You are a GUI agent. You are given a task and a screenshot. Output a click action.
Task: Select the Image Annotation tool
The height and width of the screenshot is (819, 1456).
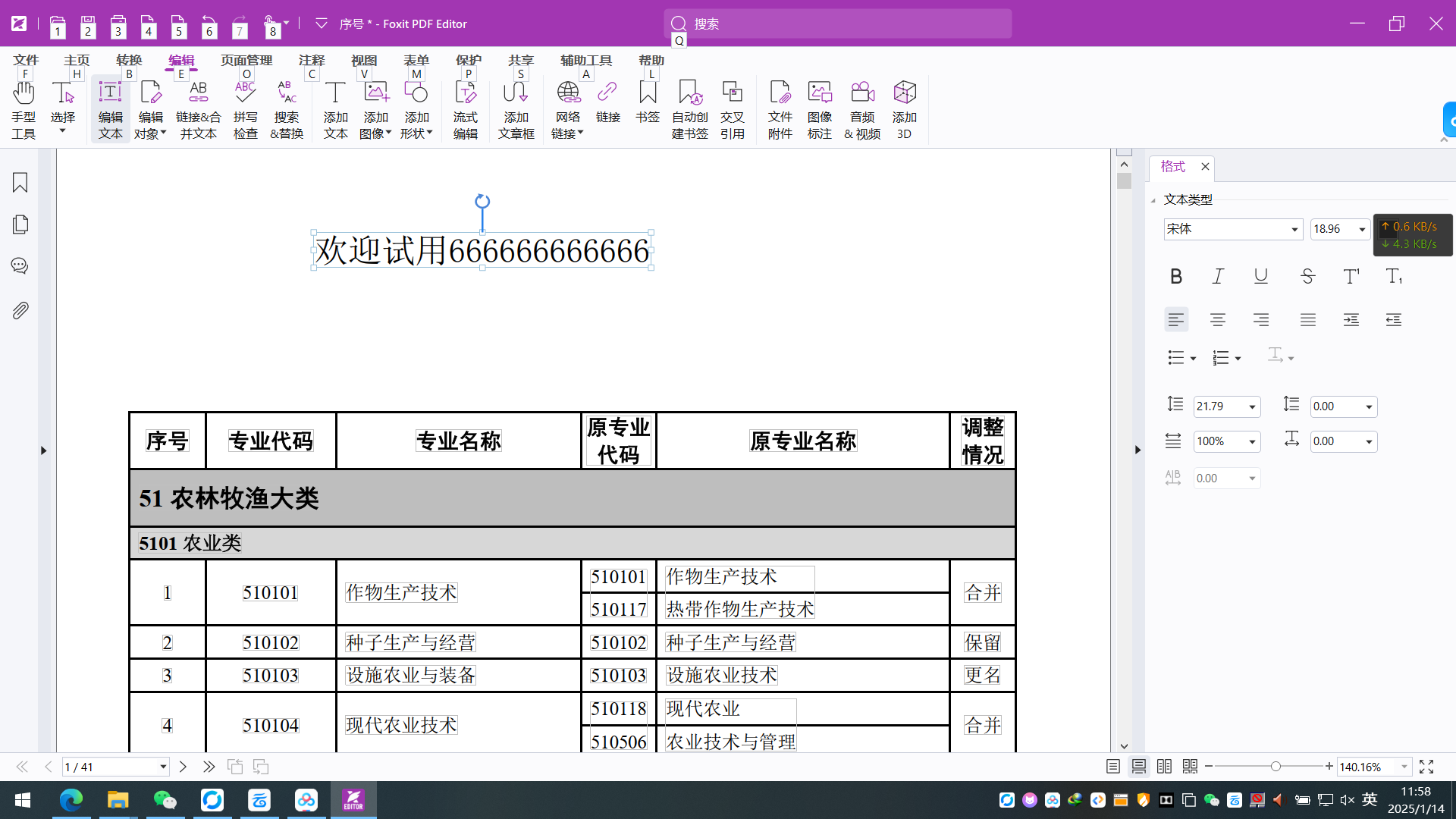(820, 111)
